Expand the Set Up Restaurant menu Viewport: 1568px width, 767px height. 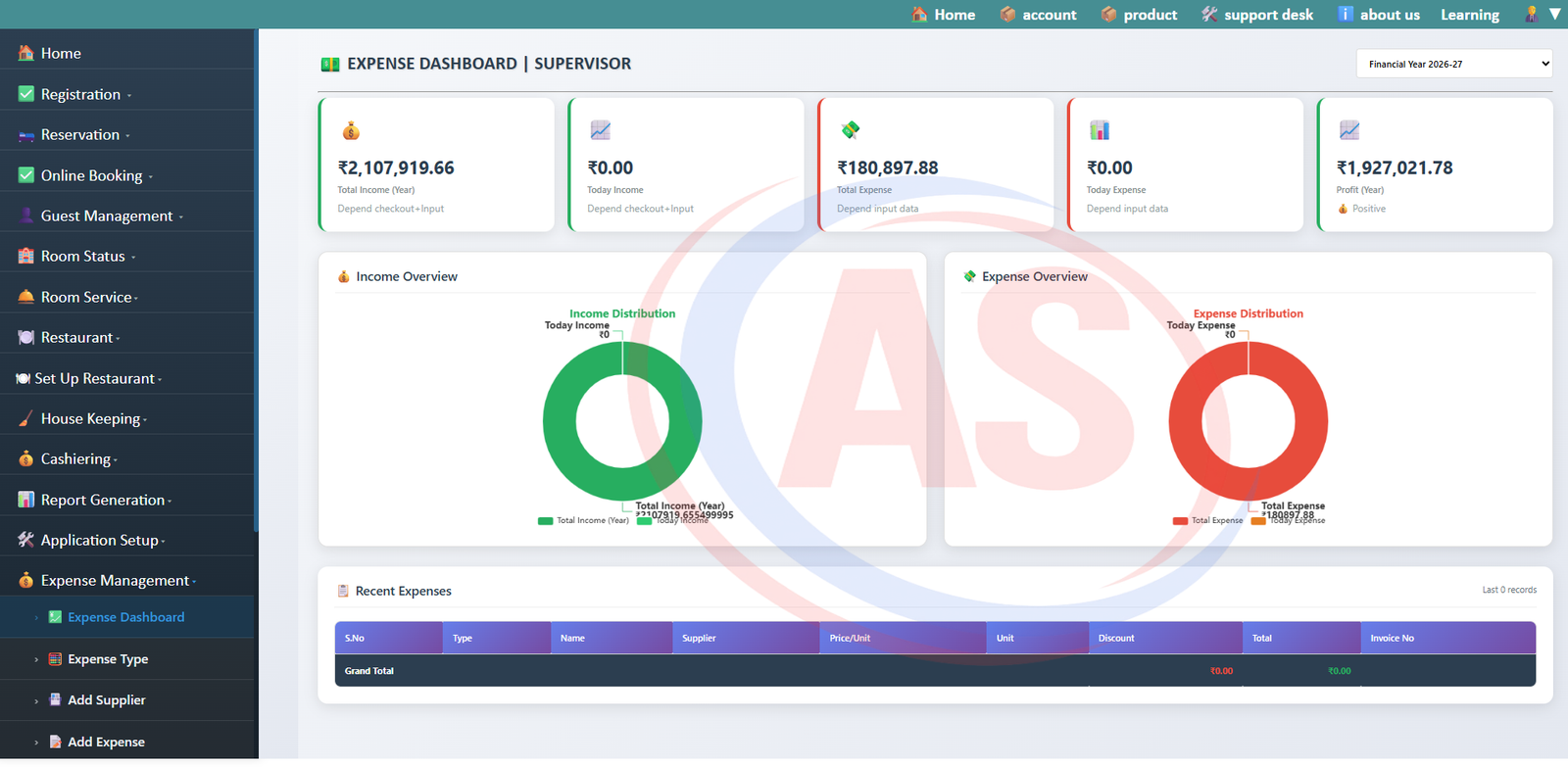click(97, 378)
